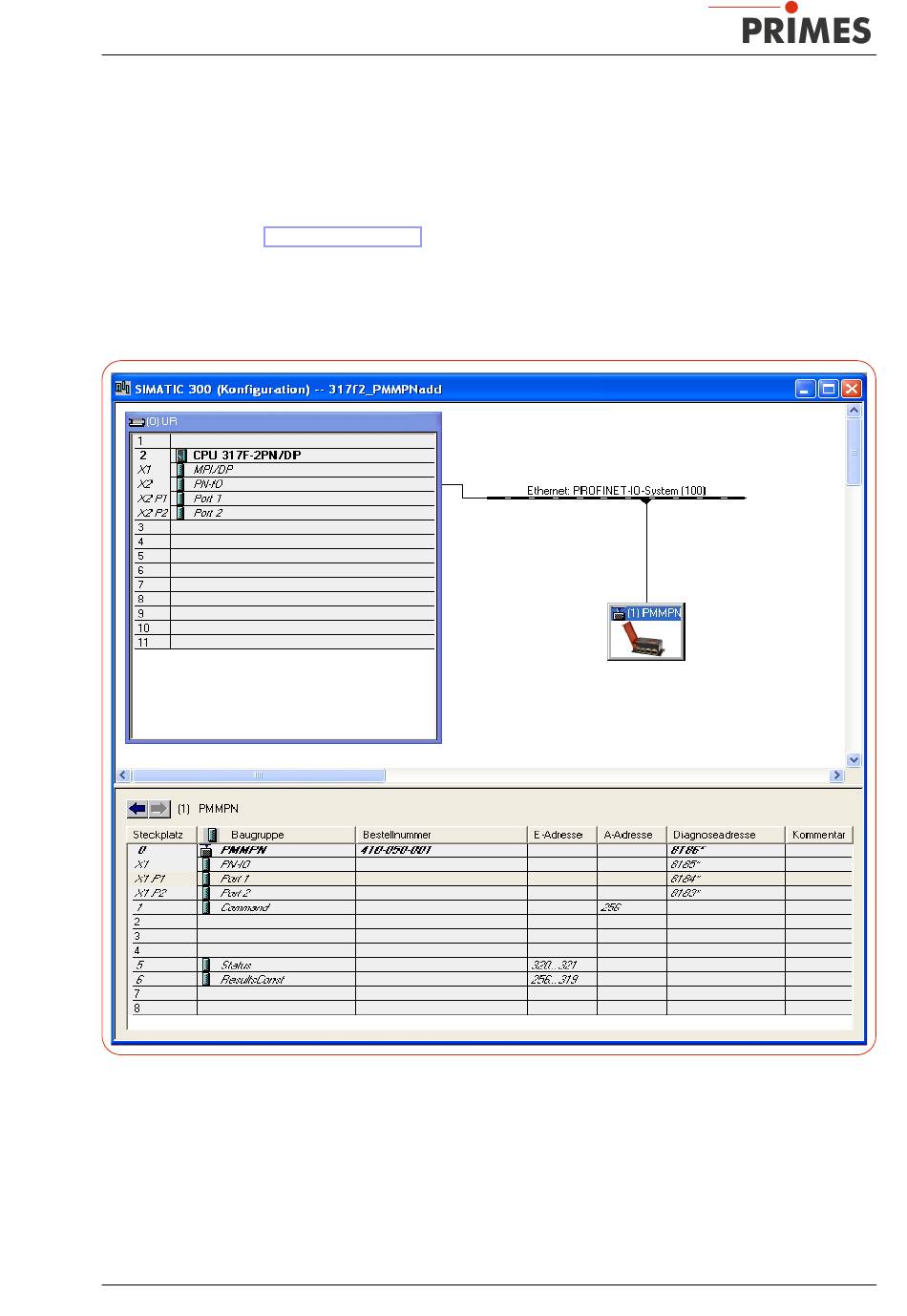Click the vertical scrollbar thumb

(x=854, y=453)
